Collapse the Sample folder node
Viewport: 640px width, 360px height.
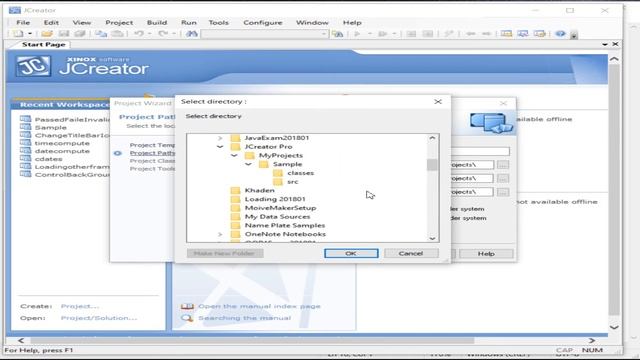pos(249,164)
